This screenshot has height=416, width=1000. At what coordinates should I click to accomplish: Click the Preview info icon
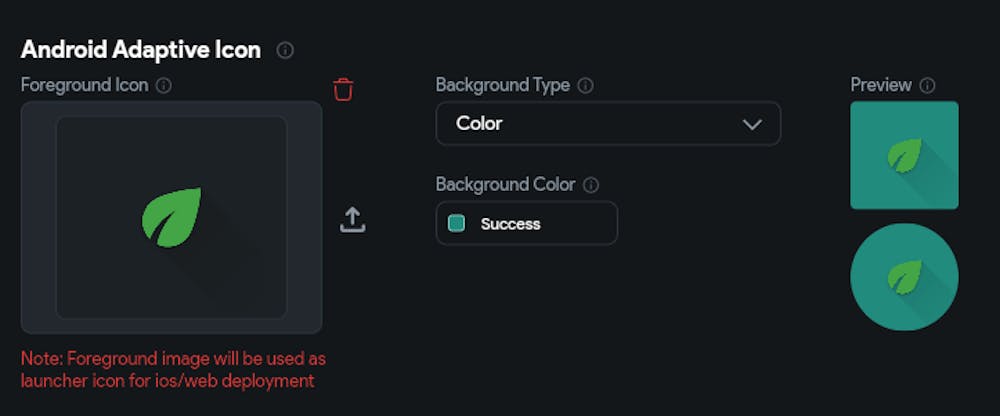(x=927, y=86)
